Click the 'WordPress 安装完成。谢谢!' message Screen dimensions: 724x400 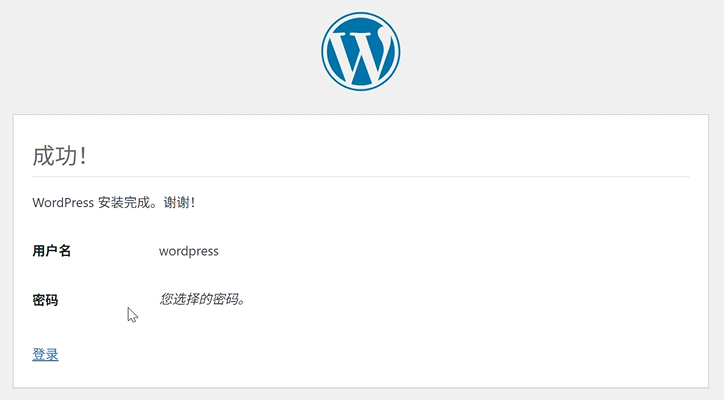(114, 202)
